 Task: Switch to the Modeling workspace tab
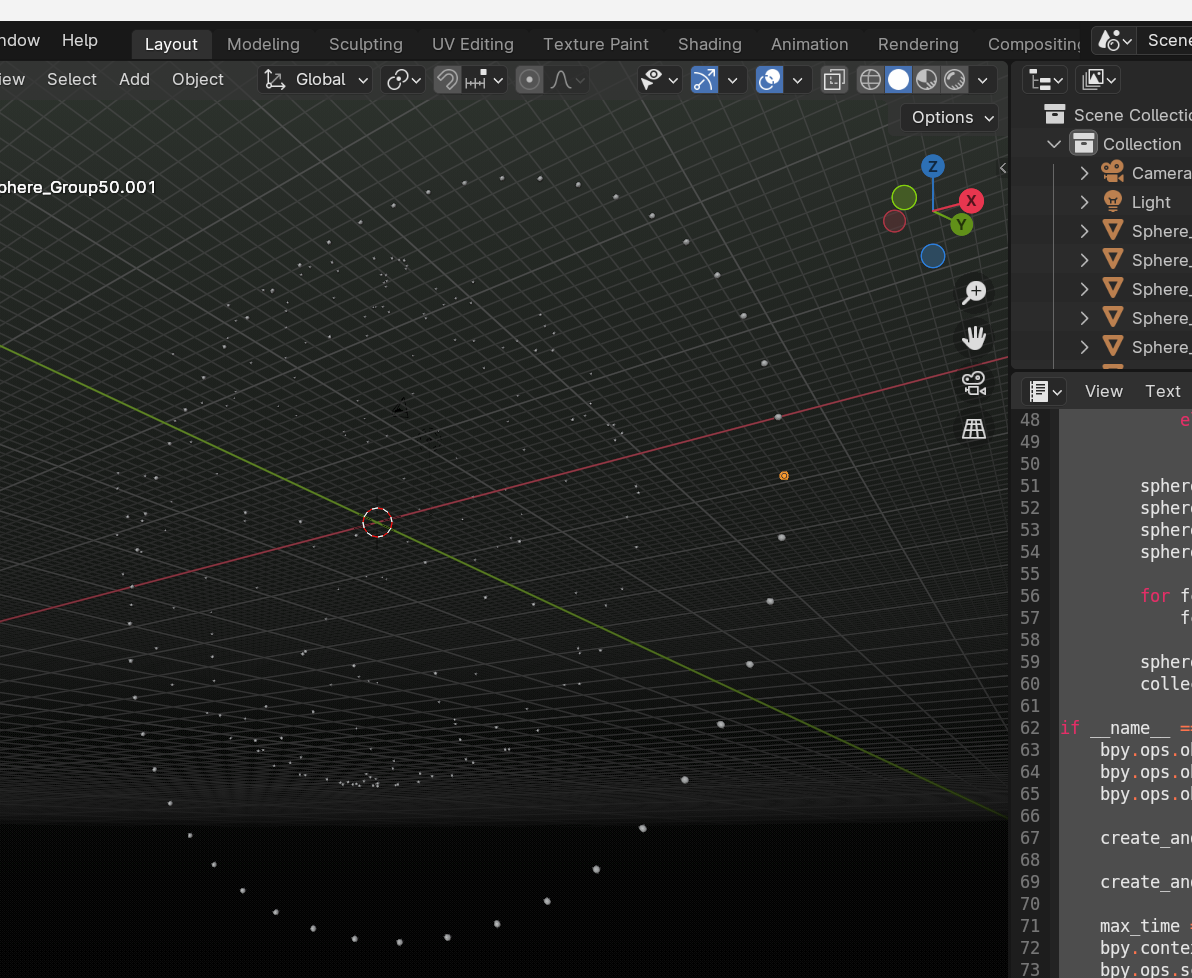pos(263,44)
